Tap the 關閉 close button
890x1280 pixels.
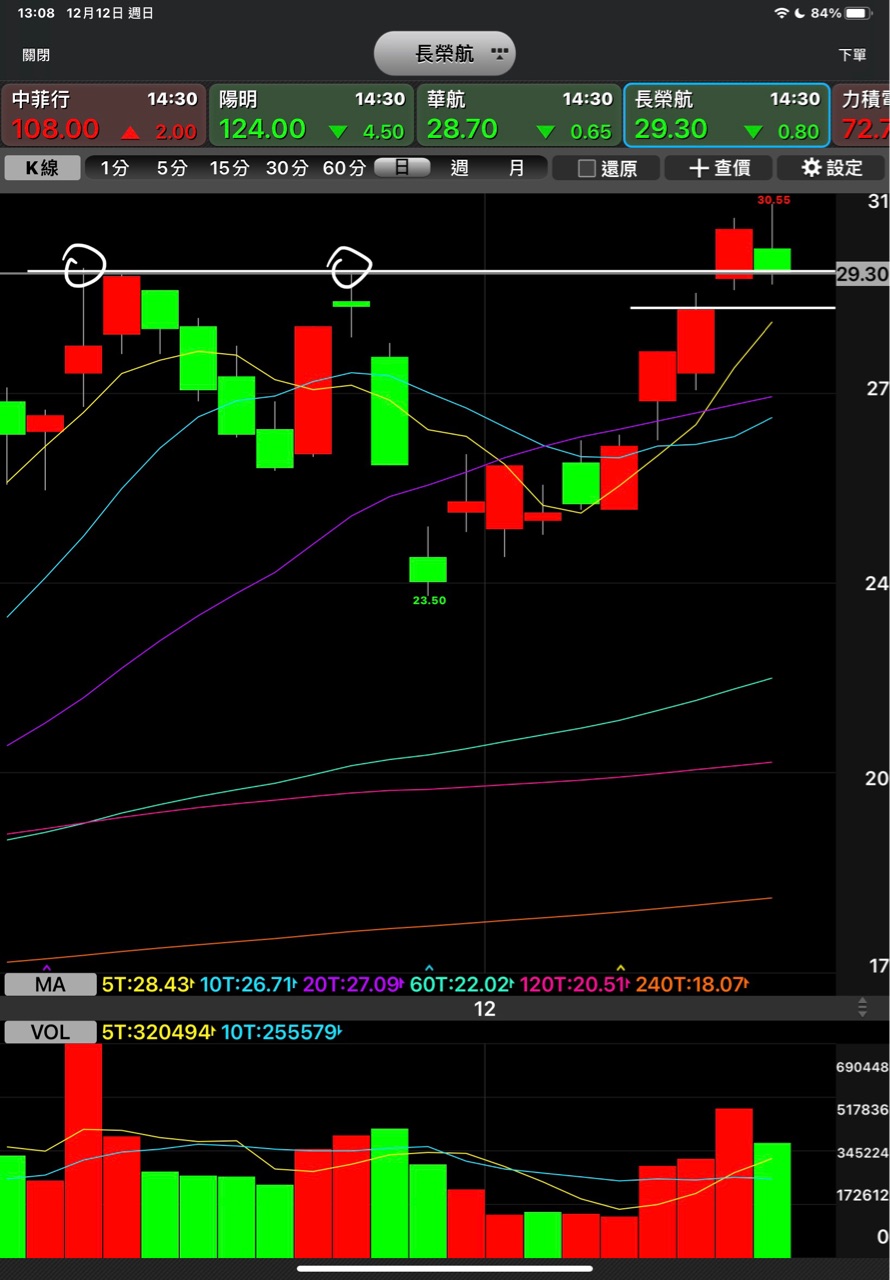[x=36, y=55]
